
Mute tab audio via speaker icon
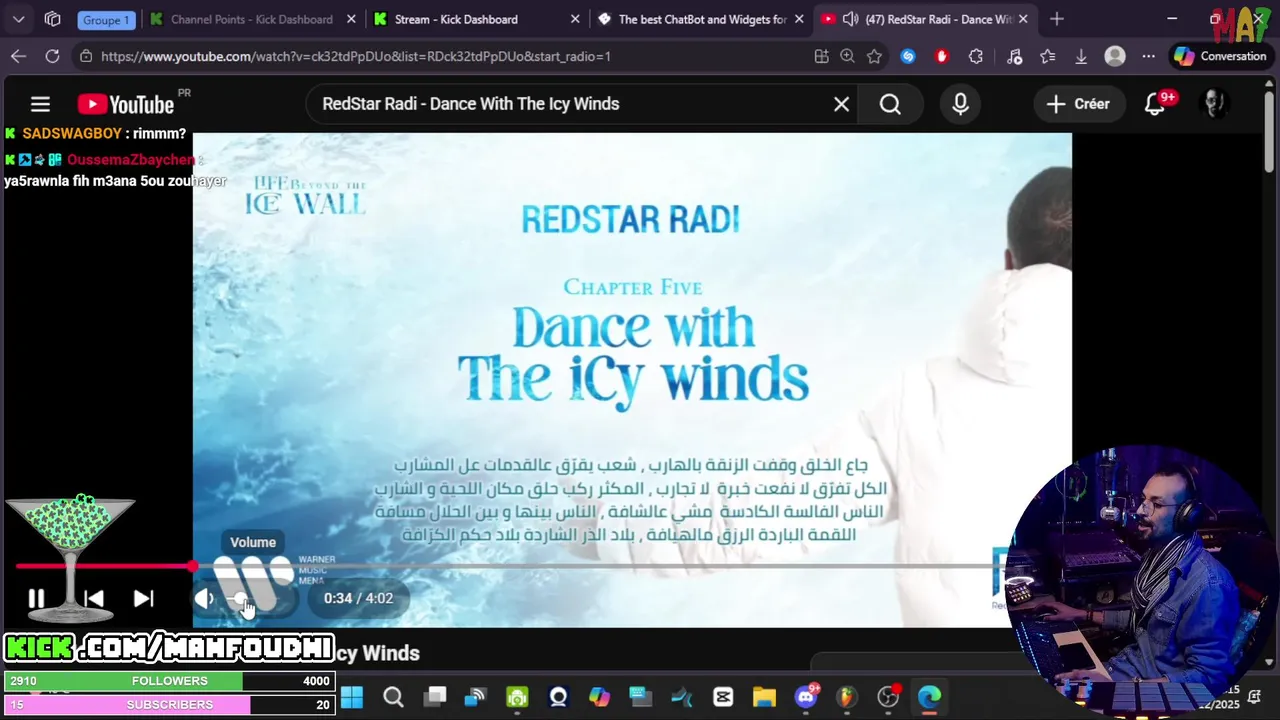tap(850, 19)
